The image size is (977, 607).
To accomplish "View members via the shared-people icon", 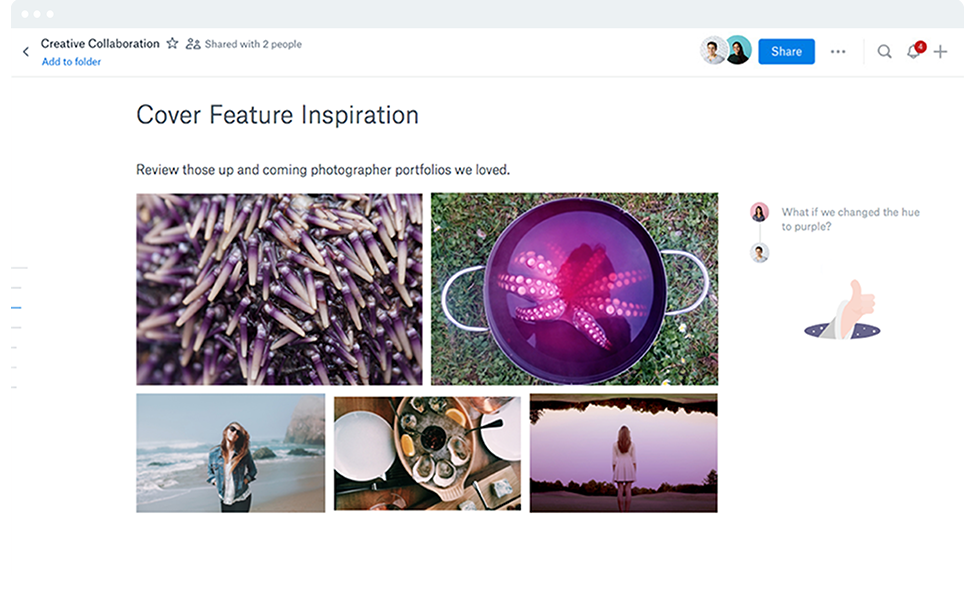I will [x=192, y=43].
